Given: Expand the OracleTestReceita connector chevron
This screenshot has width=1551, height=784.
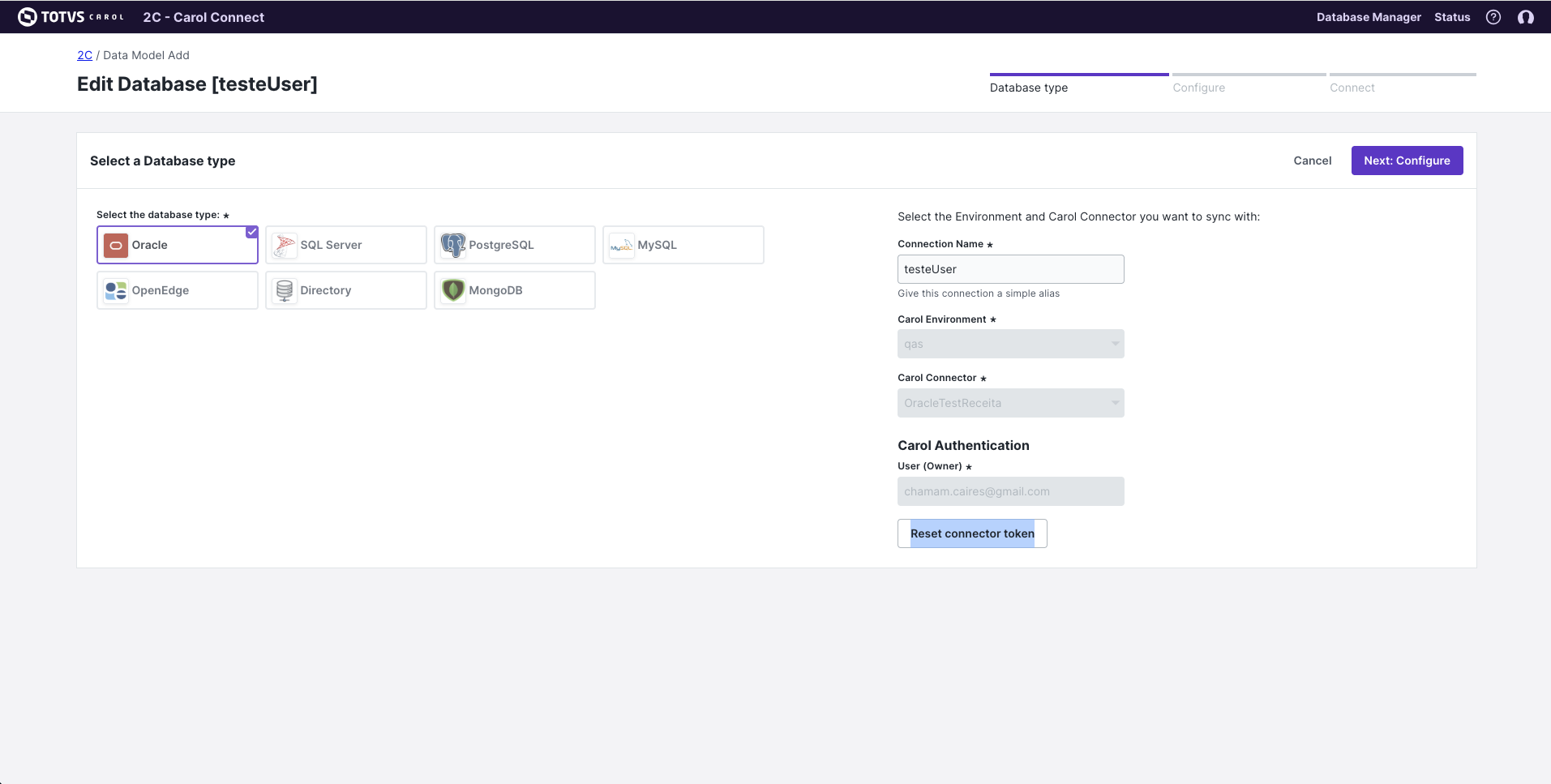Looking at the screenshot, I should [1114, 402].
